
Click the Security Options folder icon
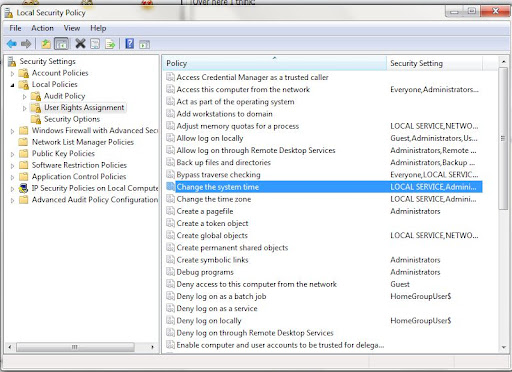point(36,119)
